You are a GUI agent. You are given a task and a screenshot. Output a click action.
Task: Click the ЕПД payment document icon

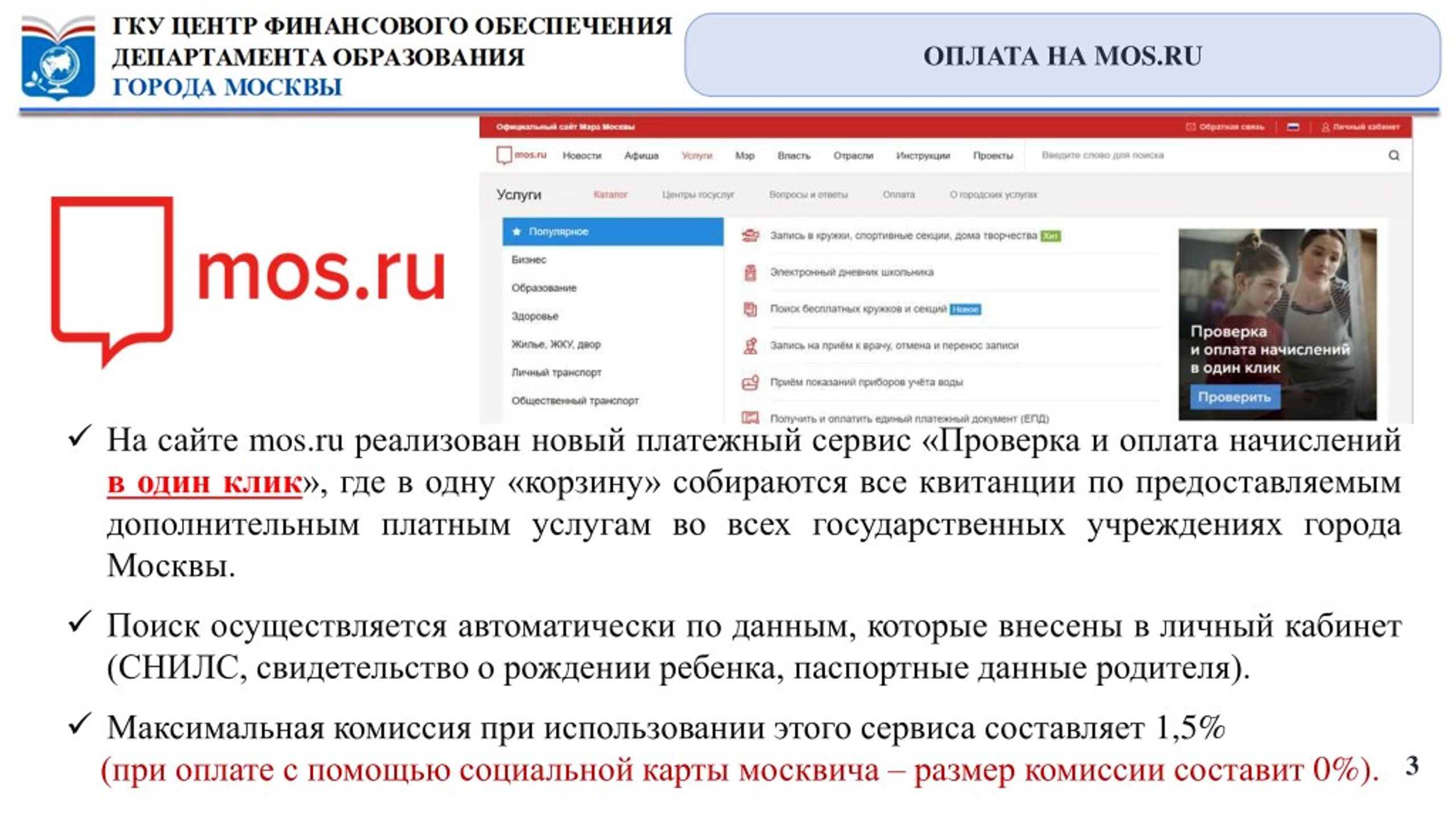pyautogui.click(x=750, y=417)
